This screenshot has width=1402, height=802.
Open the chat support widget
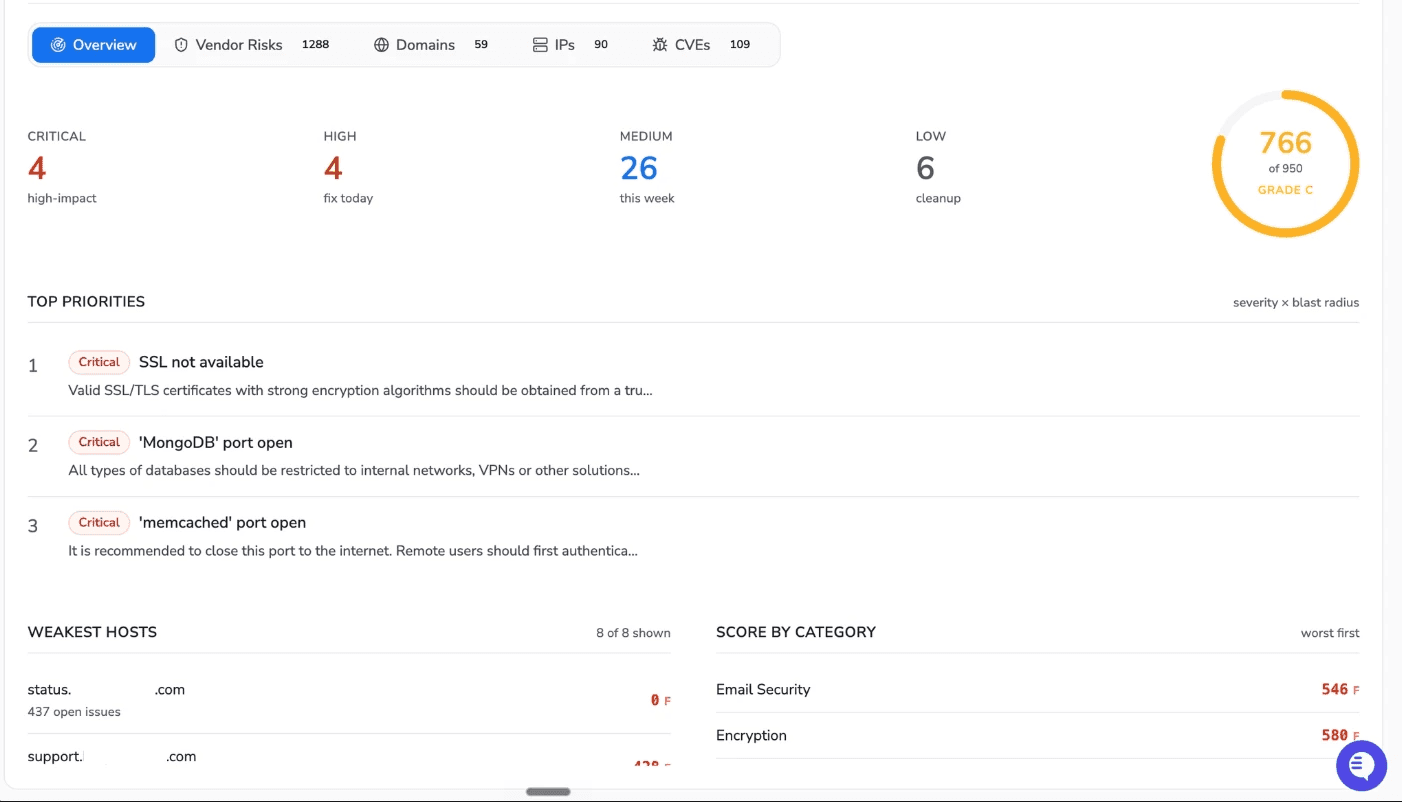click(1361, 766)
